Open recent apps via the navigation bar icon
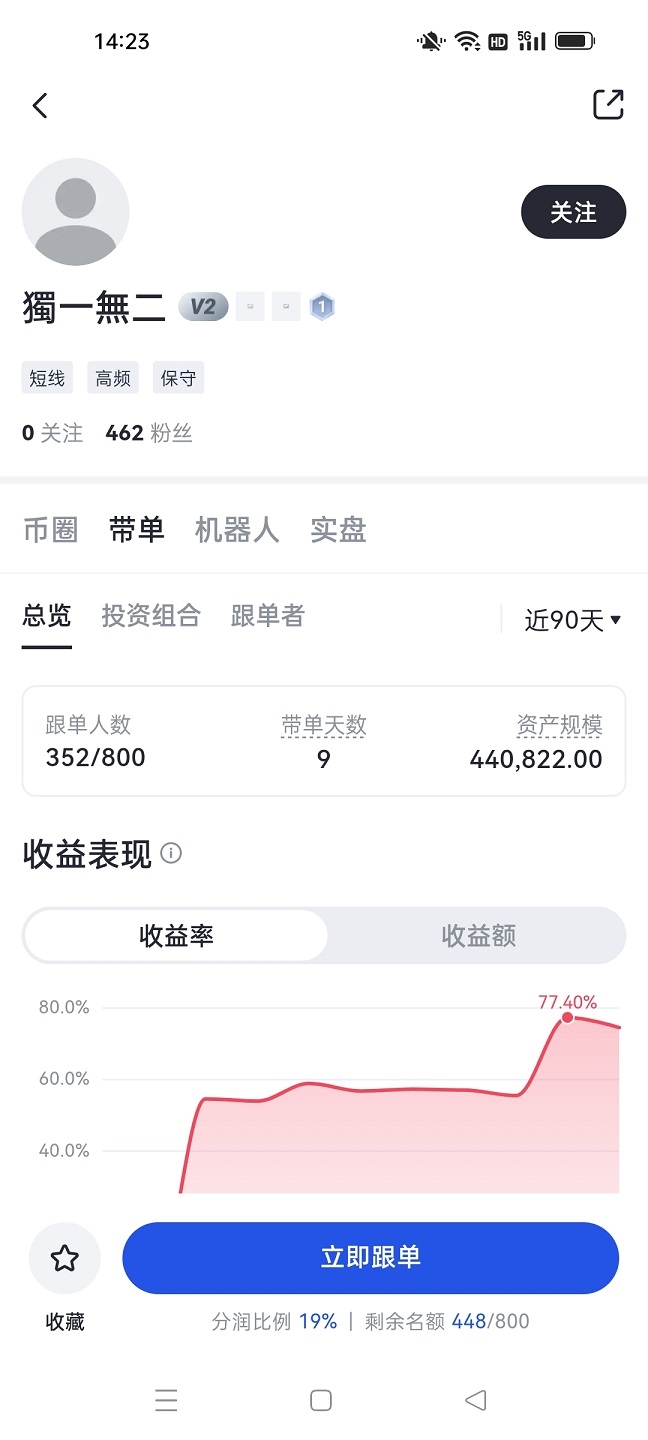This screenshot has height=1440, width=648. click(x=166, y=1400)
